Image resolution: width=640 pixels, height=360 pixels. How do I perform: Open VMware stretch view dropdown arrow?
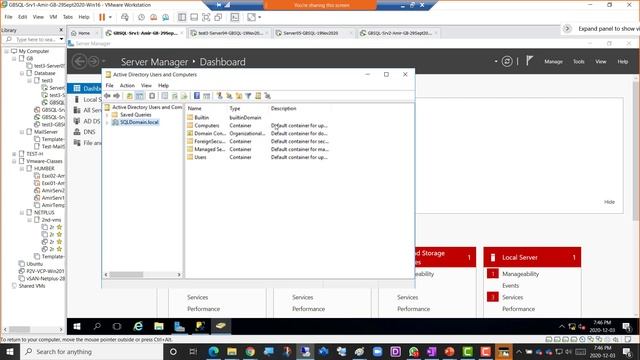point(260,17)
